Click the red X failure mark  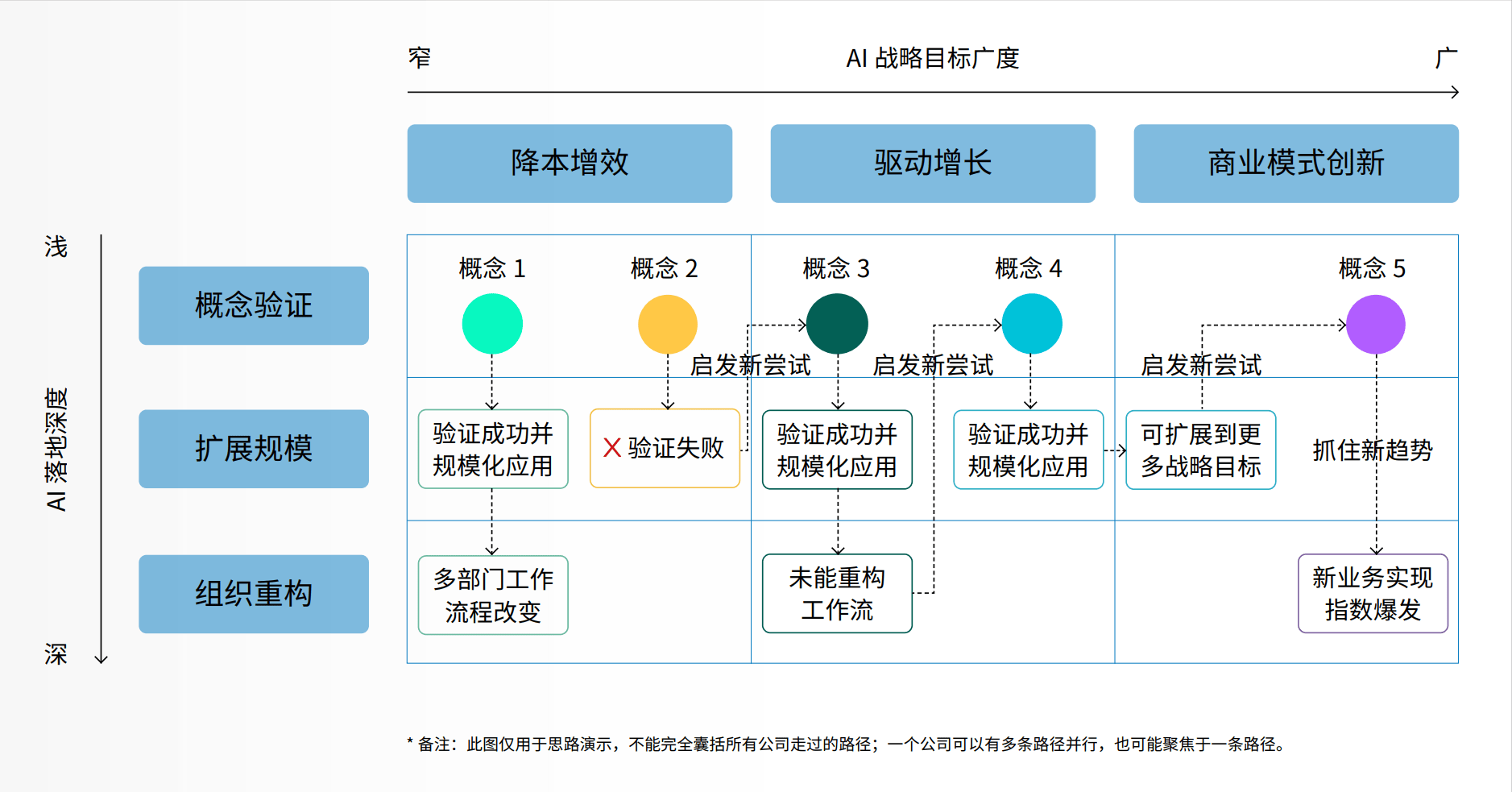coord(612,449)
